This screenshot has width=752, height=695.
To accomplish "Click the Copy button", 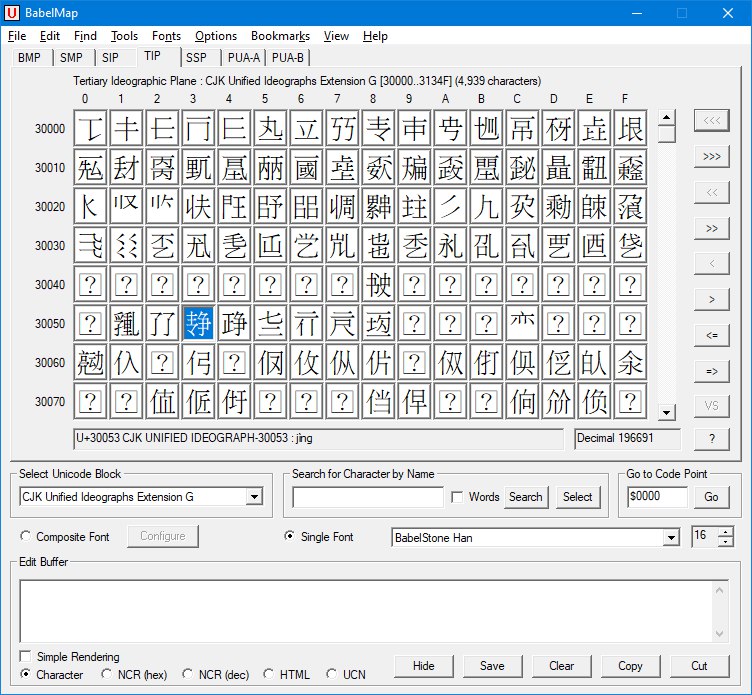I will point(630,666).
